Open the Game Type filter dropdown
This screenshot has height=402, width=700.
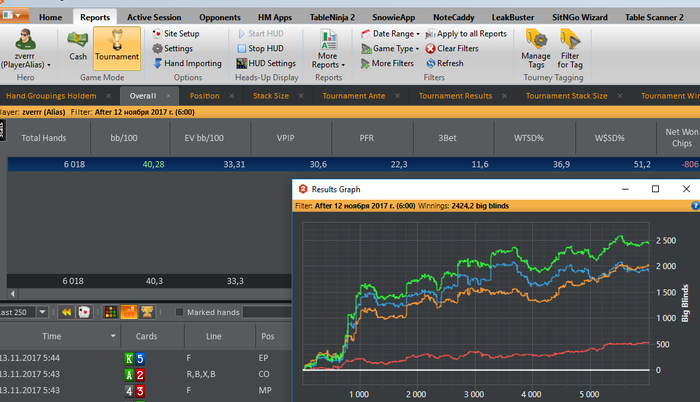pos(390,48)
